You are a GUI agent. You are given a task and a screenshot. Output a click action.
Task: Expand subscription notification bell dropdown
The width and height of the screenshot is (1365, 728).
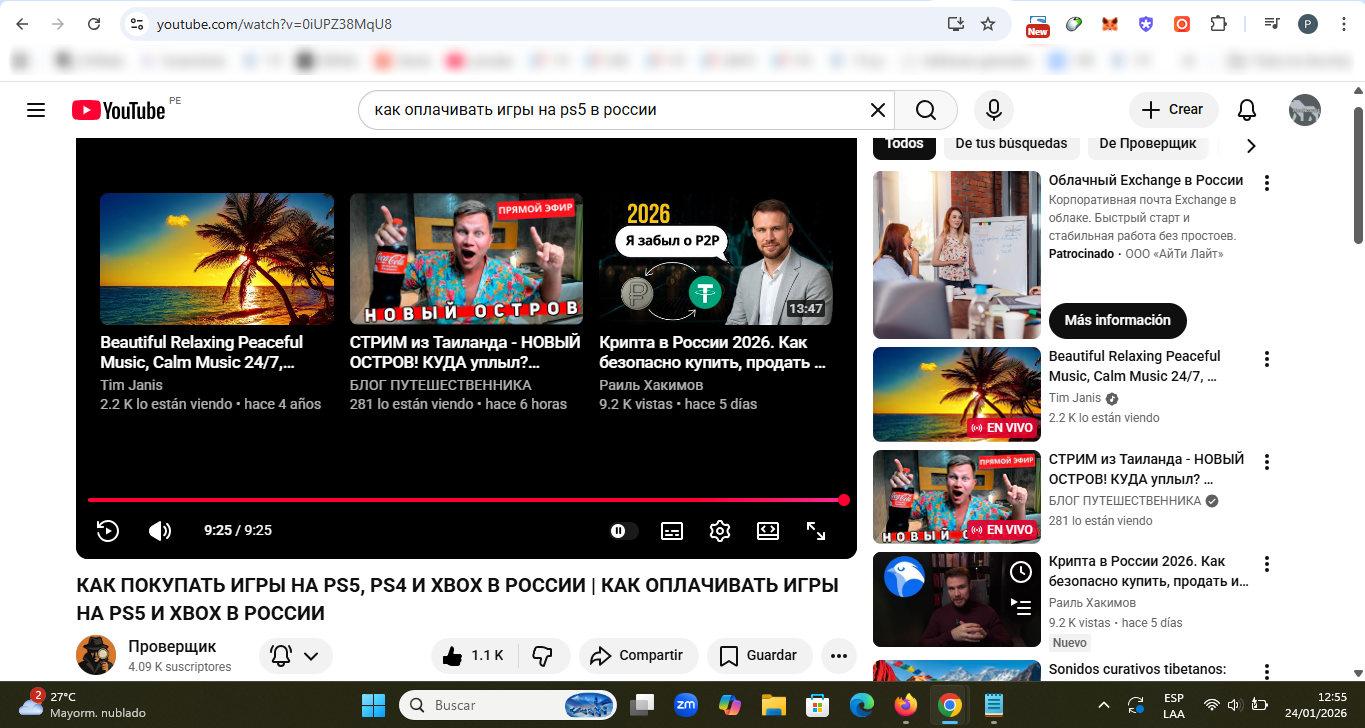click(x=296, y=656)
